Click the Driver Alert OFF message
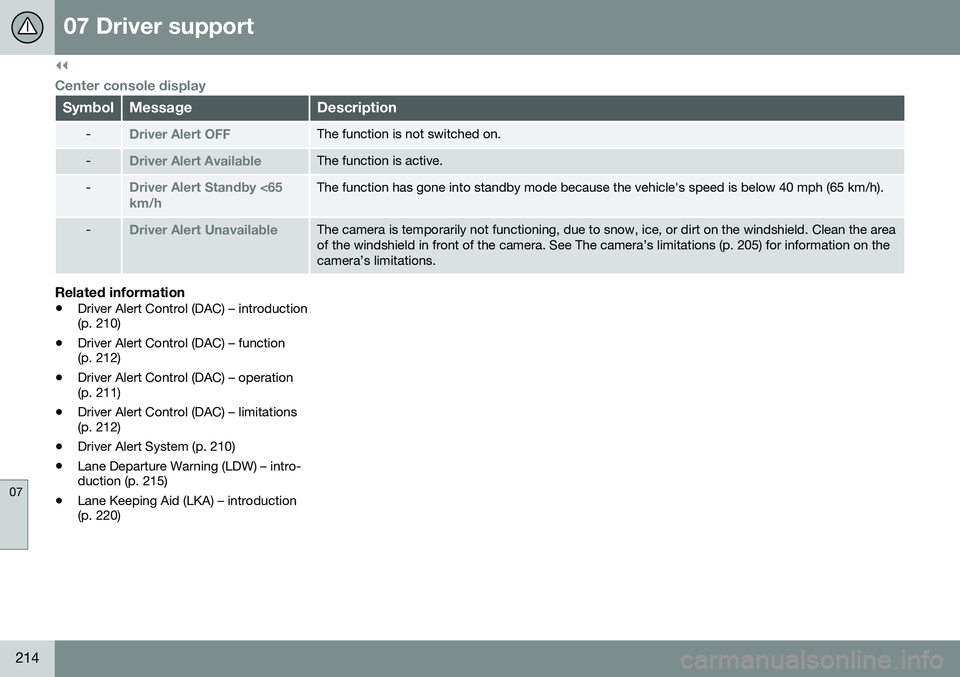This screenshot has width=960, height=677. coord(179,134)
